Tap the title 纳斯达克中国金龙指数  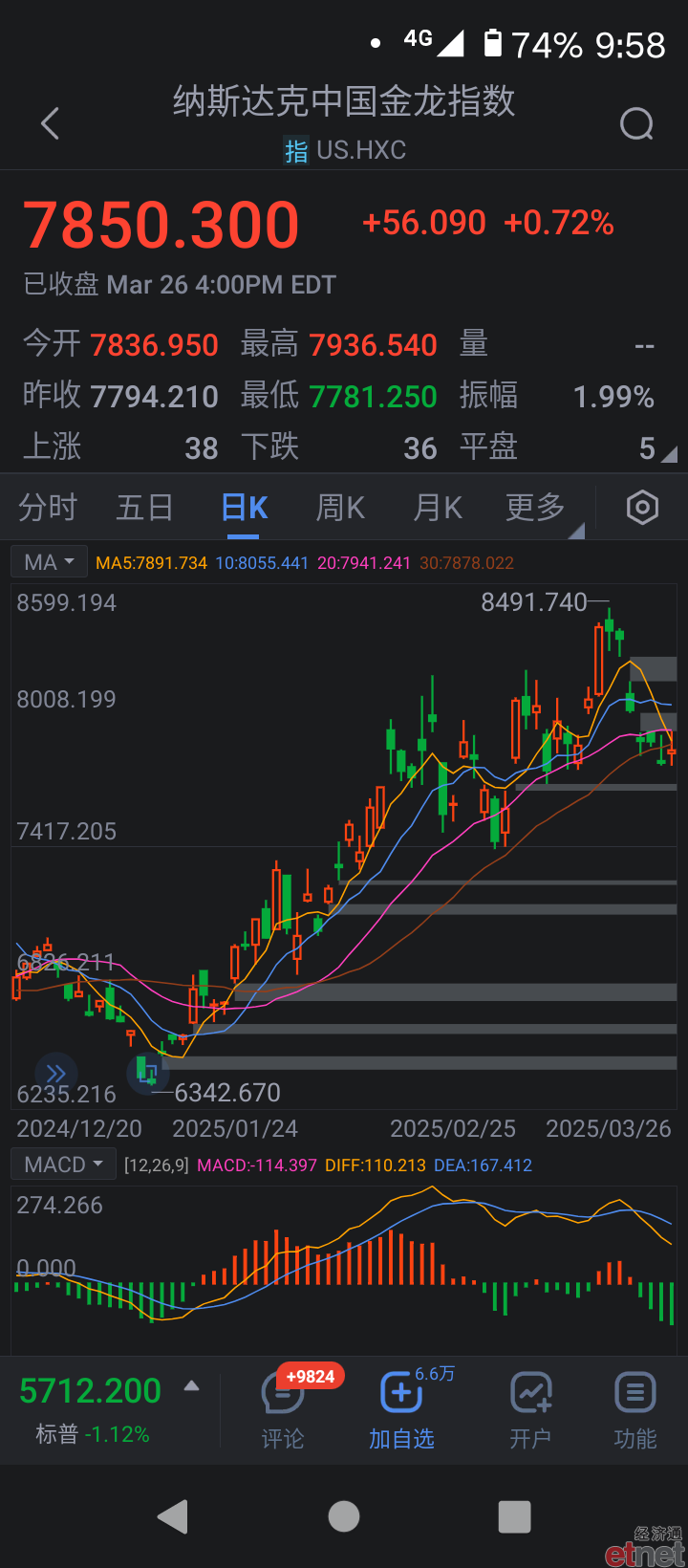click(344, 101)
